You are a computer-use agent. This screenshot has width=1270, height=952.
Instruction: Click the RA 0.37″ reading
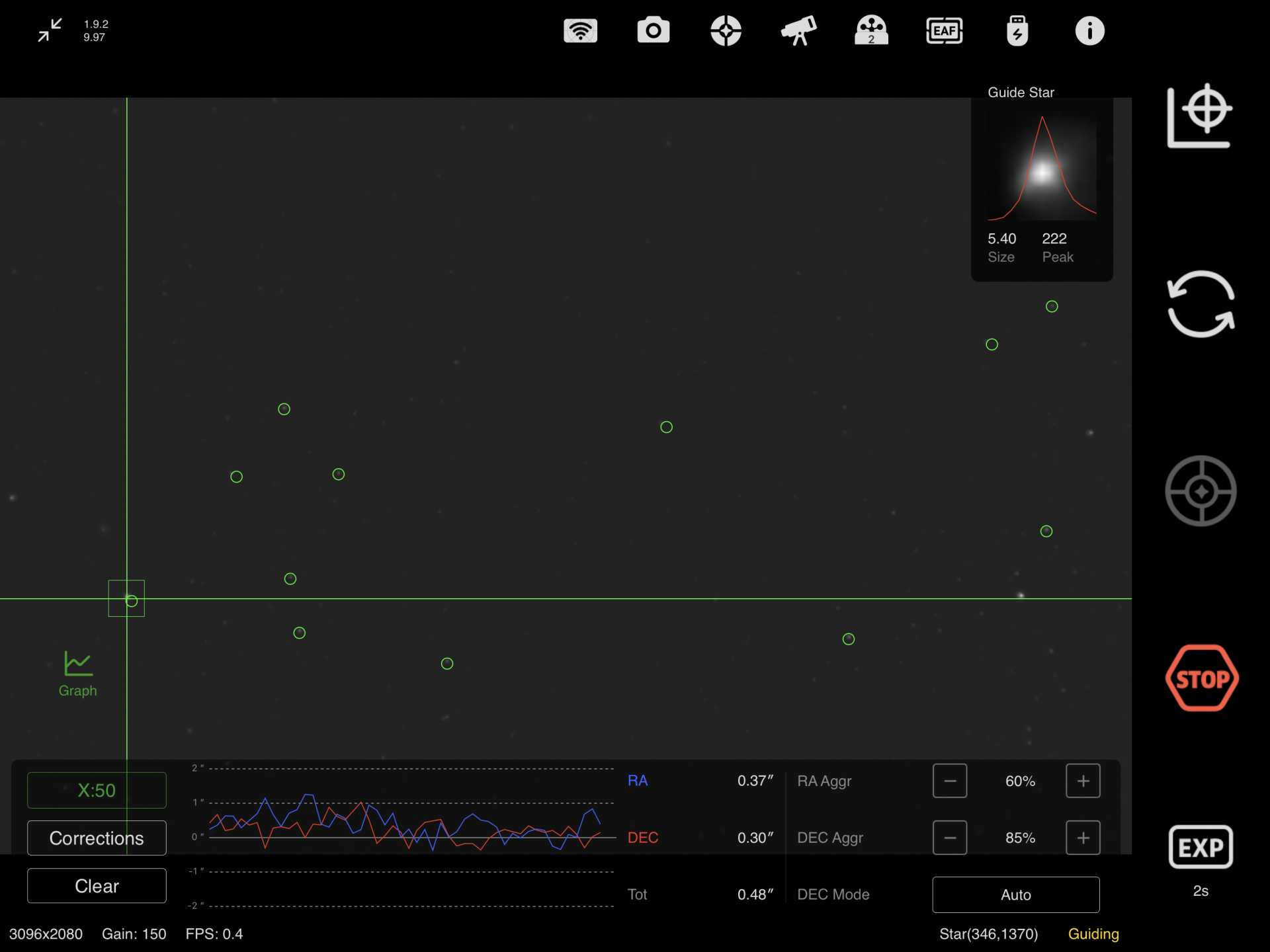(x=755, y=781)
